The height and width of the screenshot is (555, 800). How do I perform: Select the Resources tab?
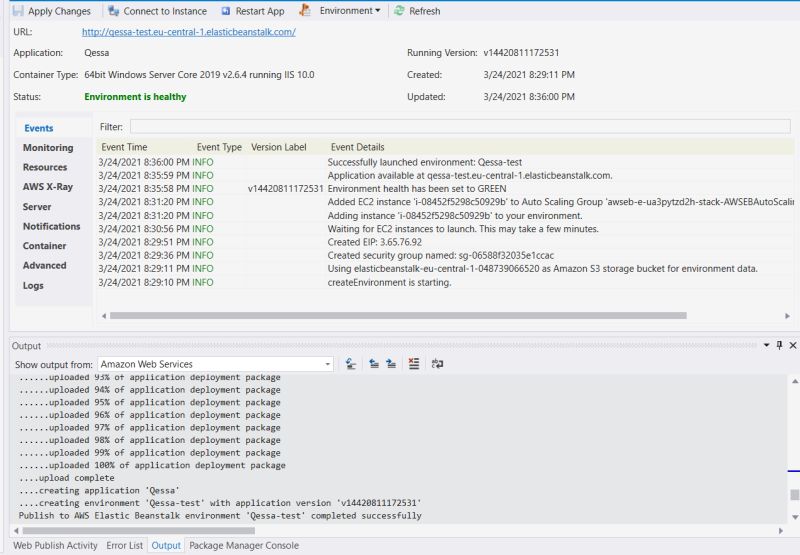(45, 167)
